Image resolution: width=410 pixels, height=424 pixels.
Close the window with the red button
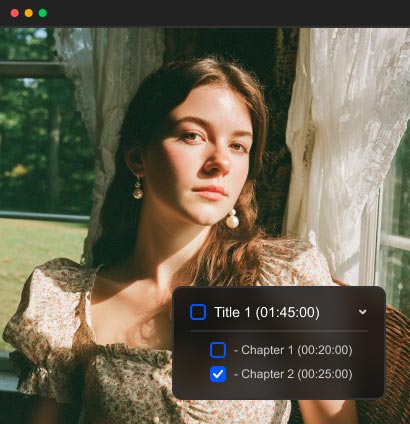(x=15, y=13)
